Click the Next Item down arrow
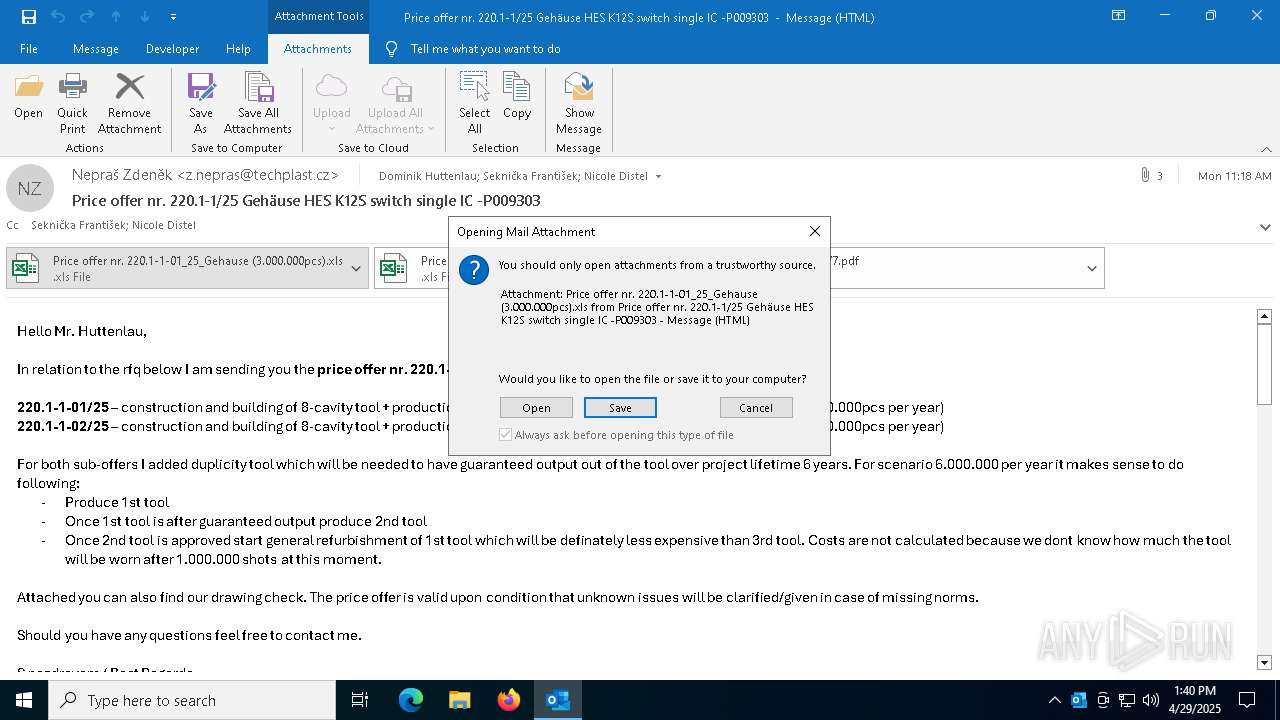This screenshot has height=720, width=1280. (145, 17)
